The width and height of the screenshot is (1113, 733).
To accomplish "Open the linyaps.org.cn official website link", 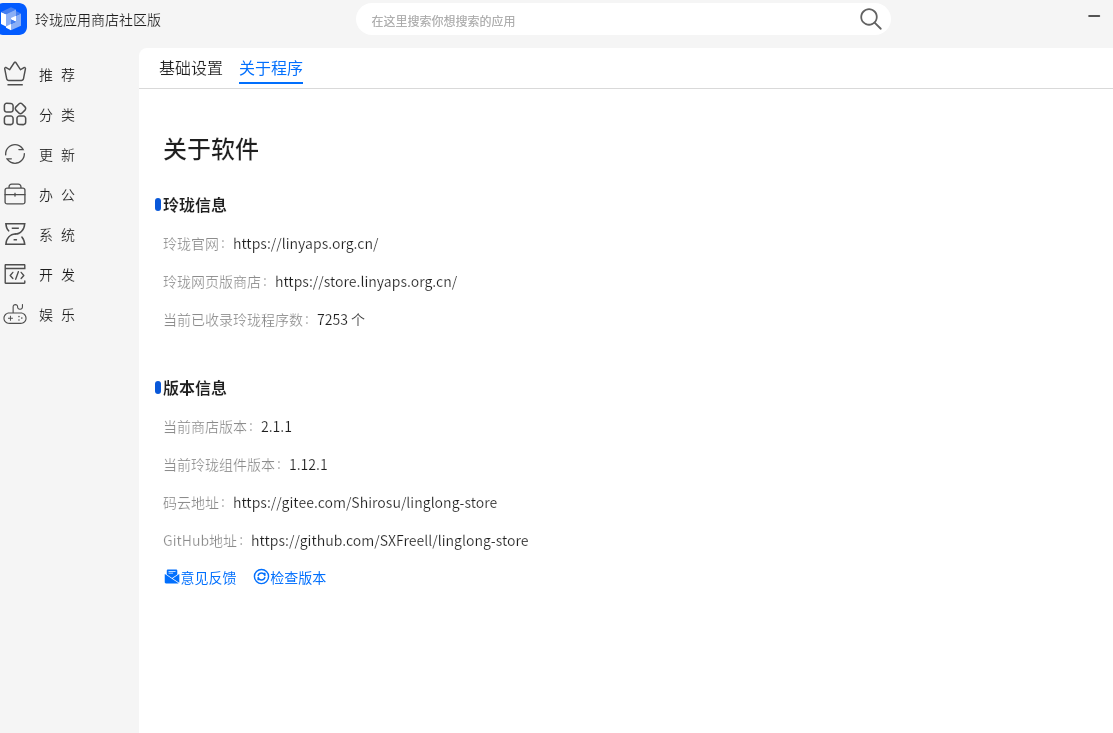I will [x=305, y=243].
